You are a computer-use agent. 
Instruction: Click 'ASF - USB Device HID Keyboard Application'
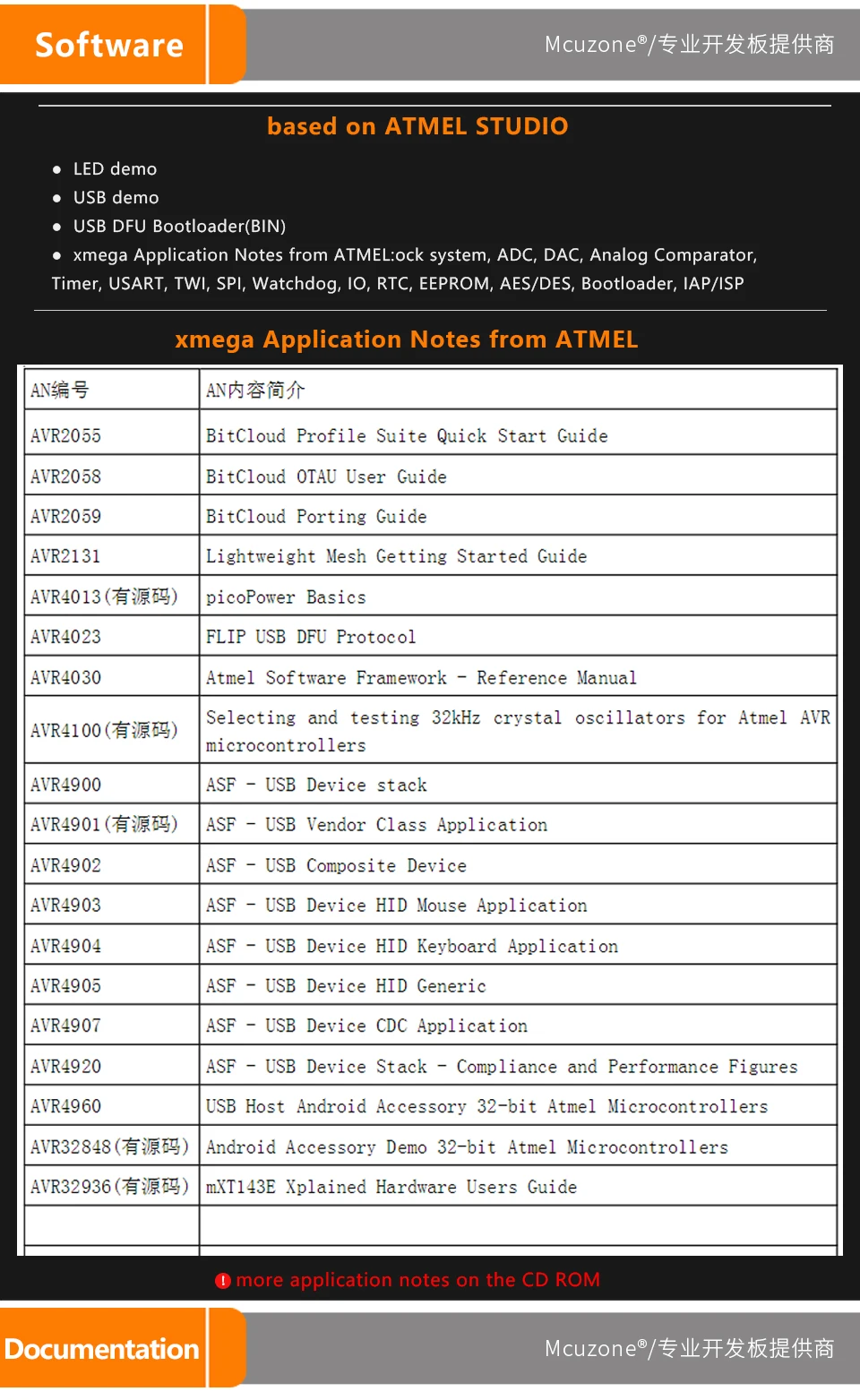[412, 946]
